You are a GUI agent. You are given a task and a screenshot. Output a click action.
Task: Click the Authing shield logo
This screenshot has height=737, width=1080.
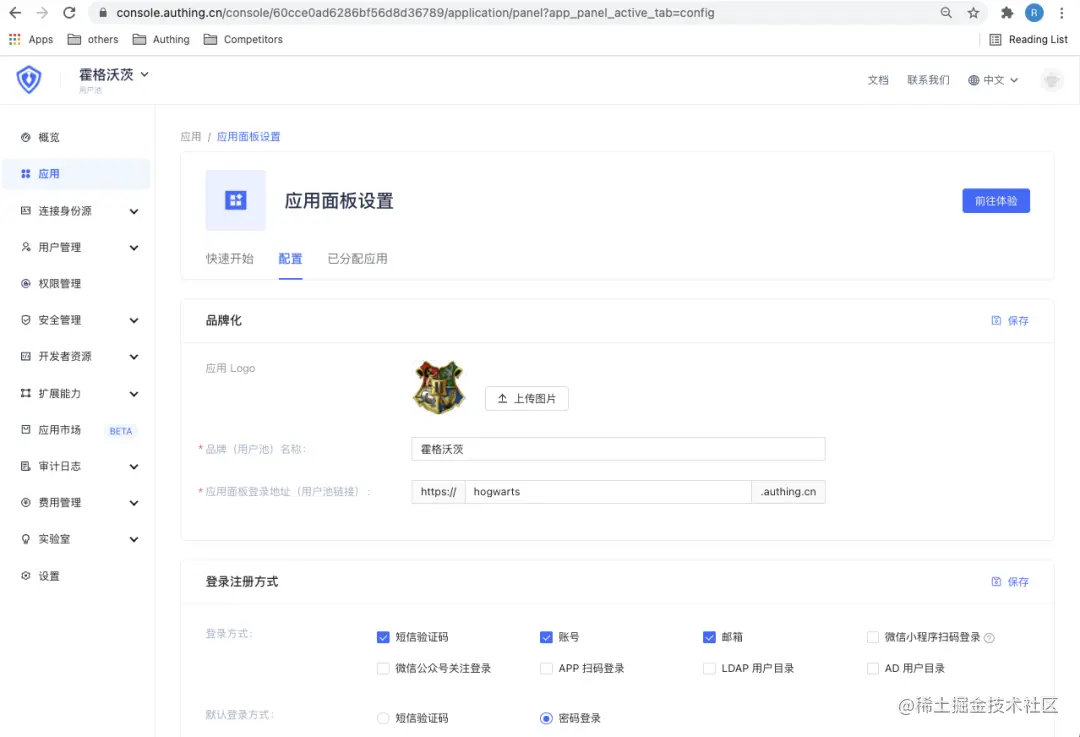click(x=29, y=80)
